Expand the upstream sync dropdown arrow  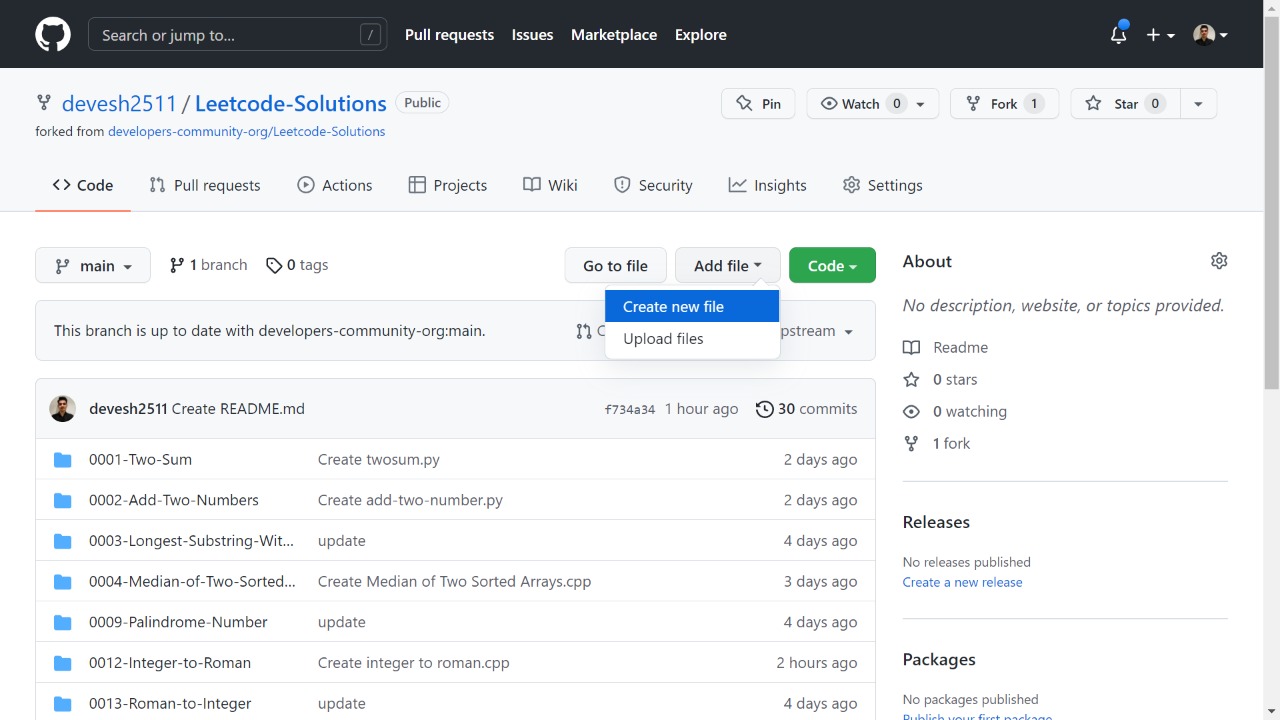(849, 332)
